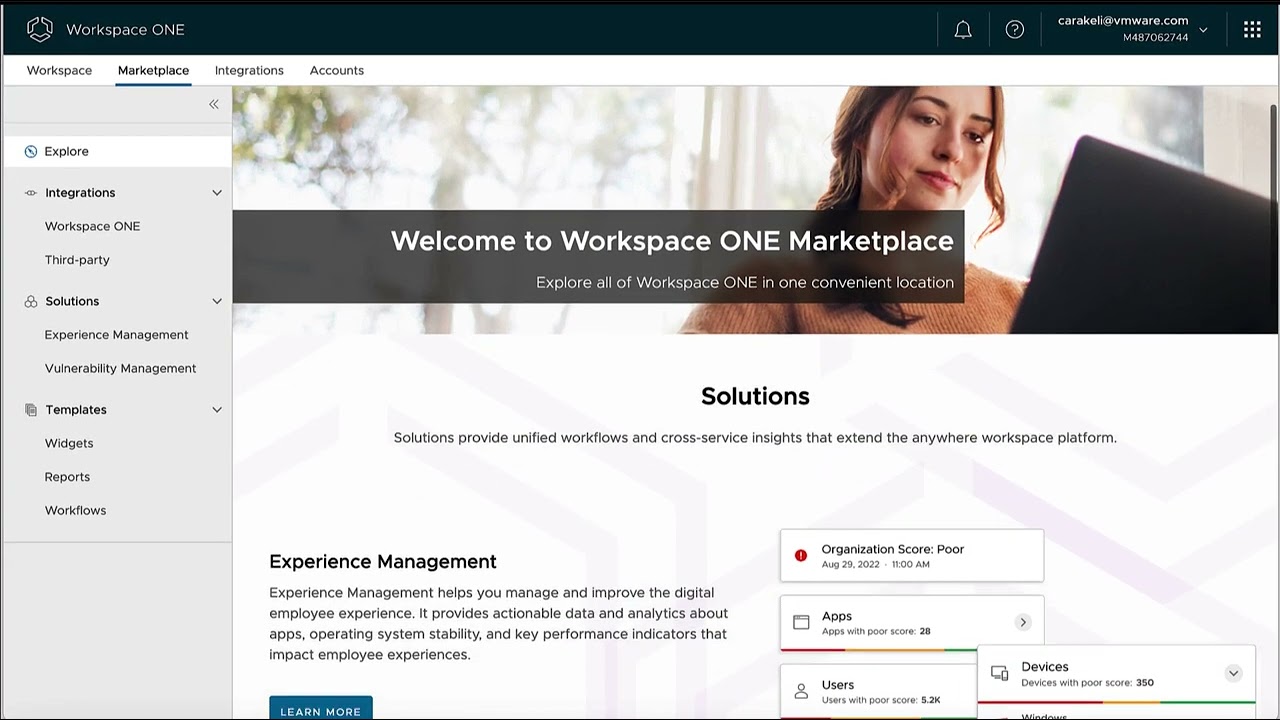Open Workspace ONE integrations in sidebar

(x=92, y=226)
